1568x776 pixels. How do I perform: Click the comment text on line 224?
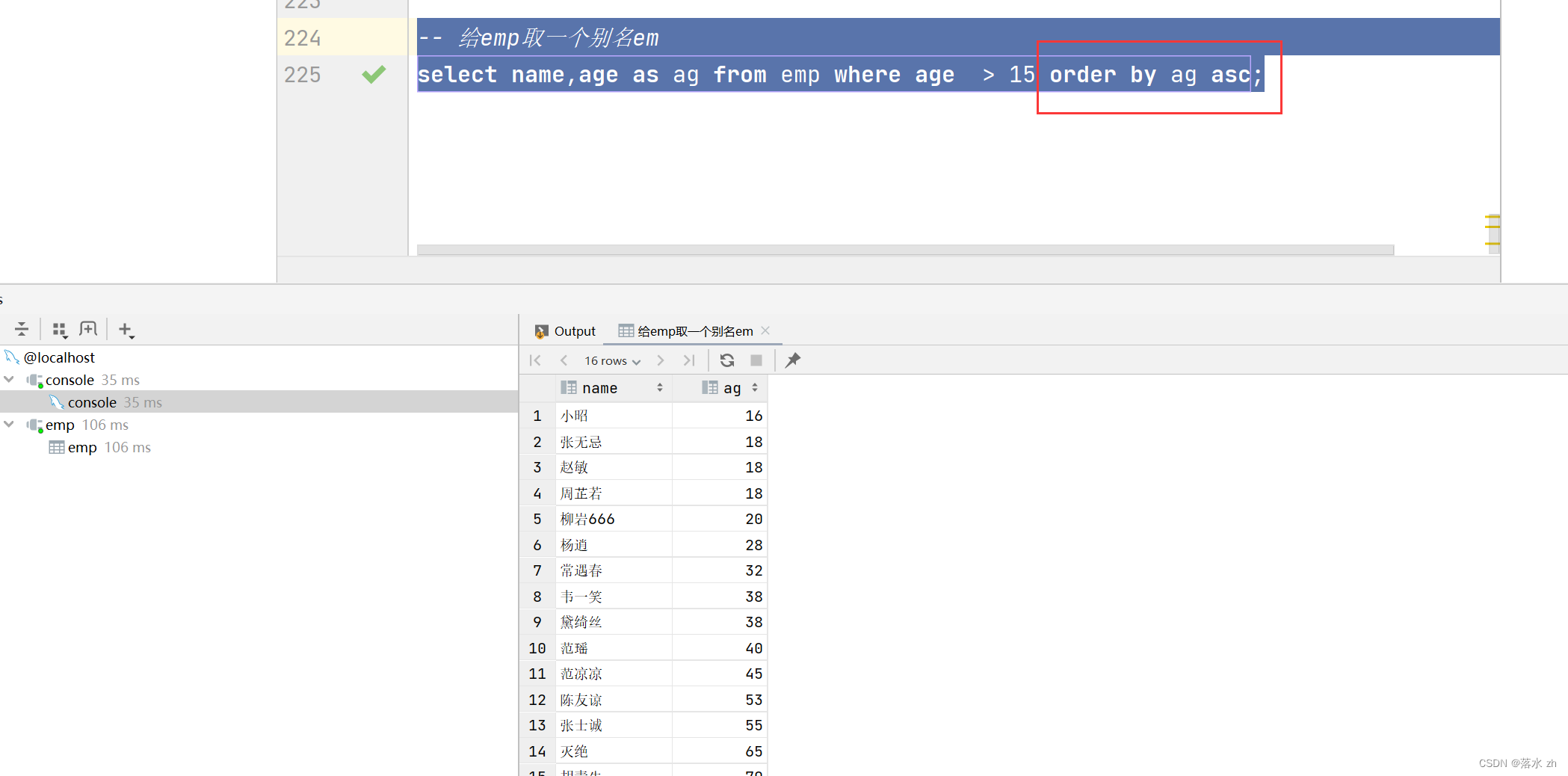point(539,37)
